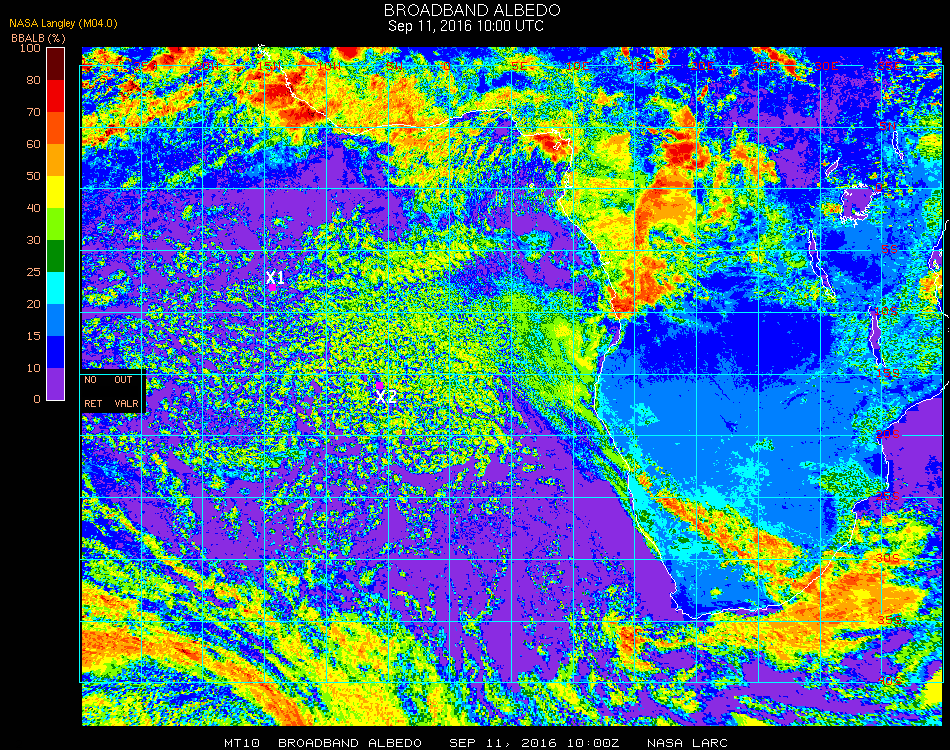Click the '10' colorbar tick value
Screen dimensions: 950x750
point(33,368)
